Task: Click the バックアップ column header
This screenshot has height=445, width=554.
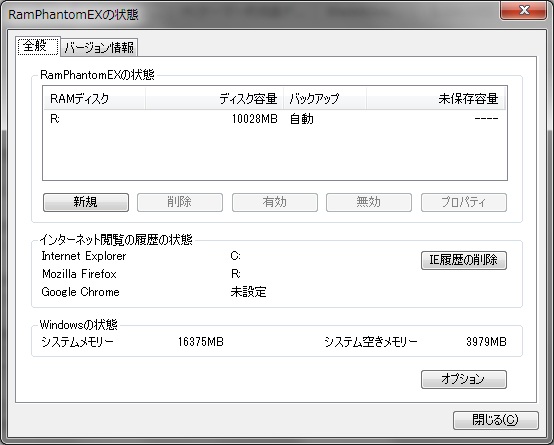Action: click(x=325, y=99)
